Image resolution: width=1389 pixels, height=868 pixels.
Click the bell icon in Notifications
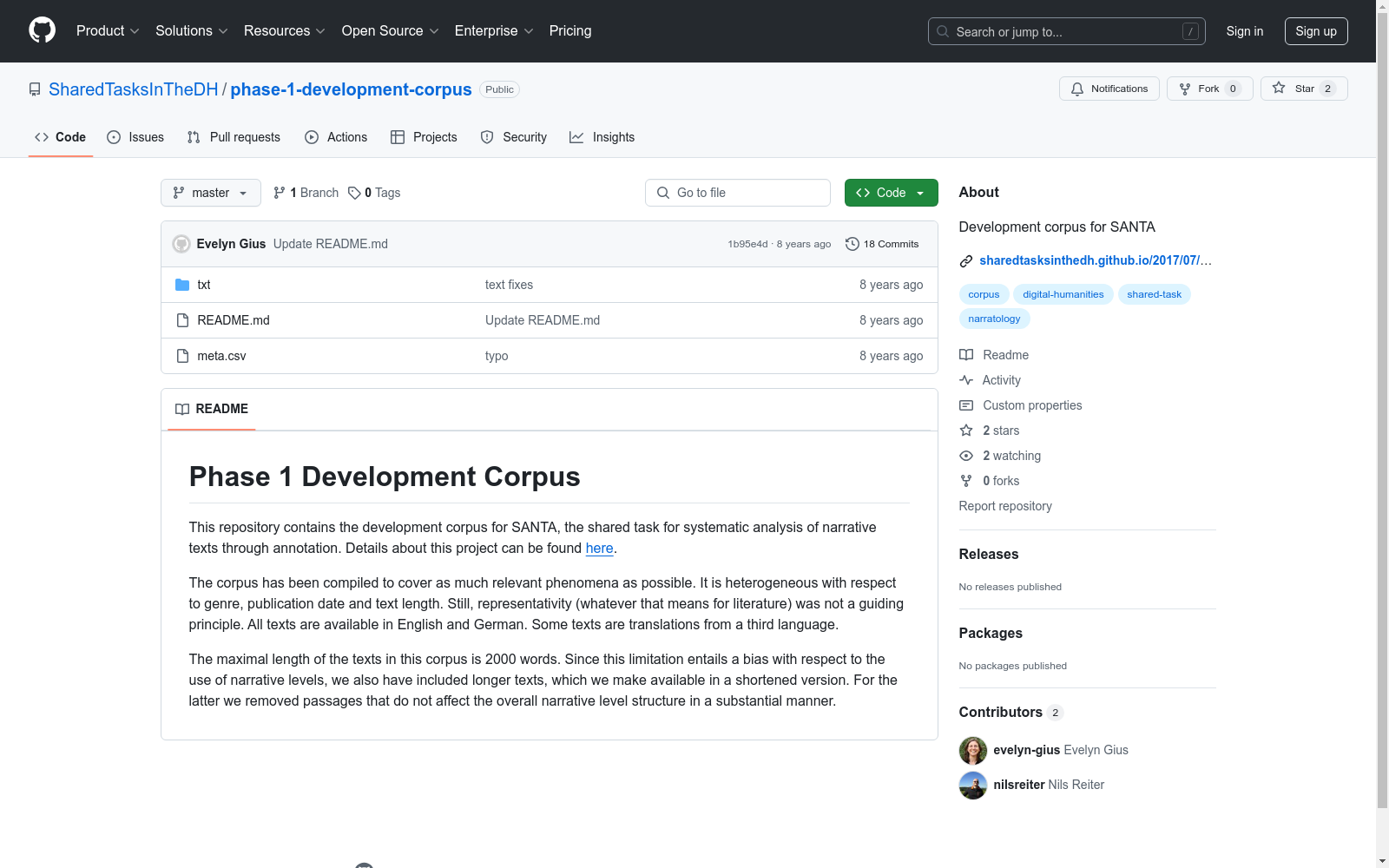1077,89
